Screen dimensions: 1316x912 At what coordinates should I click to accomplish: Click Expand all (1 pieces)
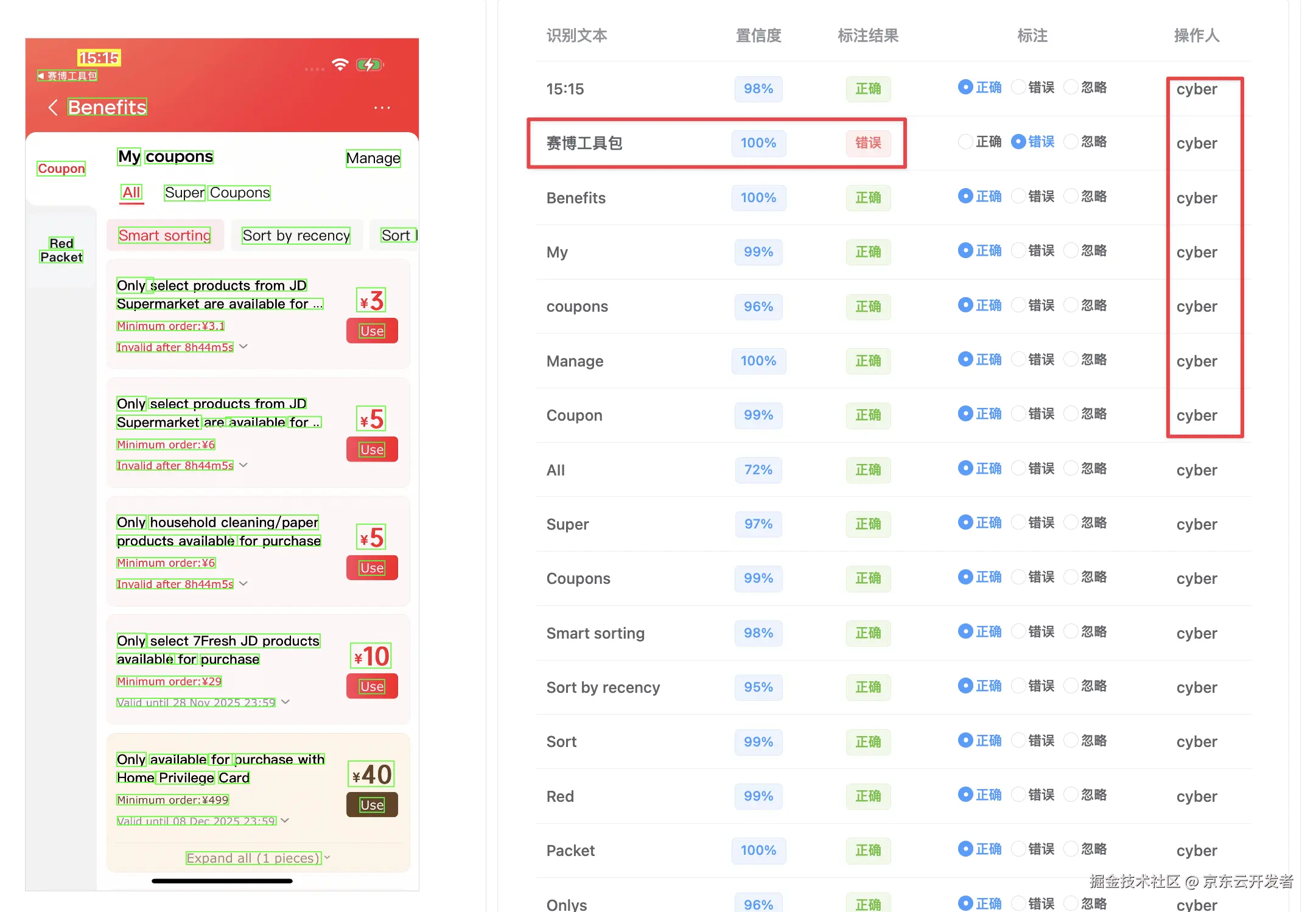pos(253,858)
